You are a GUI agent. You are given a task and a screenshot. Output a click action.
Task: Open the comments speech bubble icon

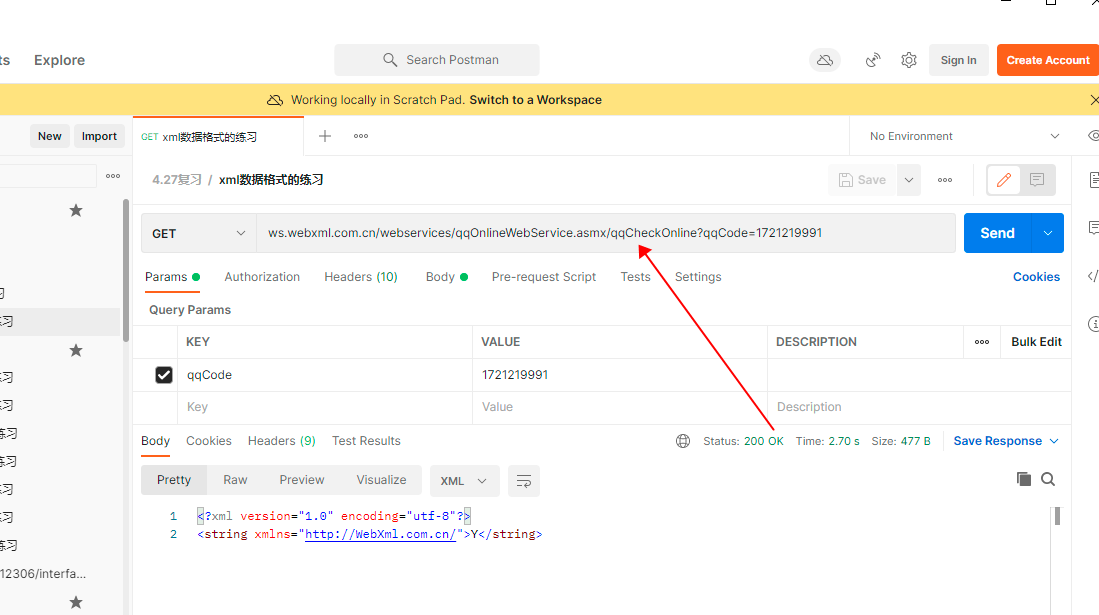pyautogui.click(x=1037, y=180)
